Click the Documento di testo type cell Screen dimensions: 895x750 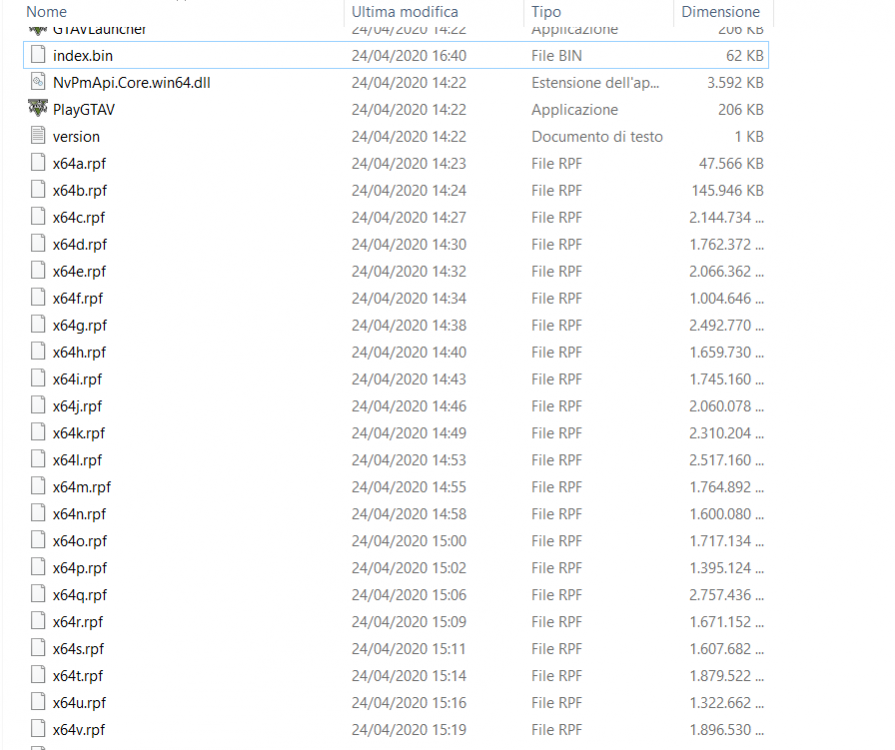597,136
